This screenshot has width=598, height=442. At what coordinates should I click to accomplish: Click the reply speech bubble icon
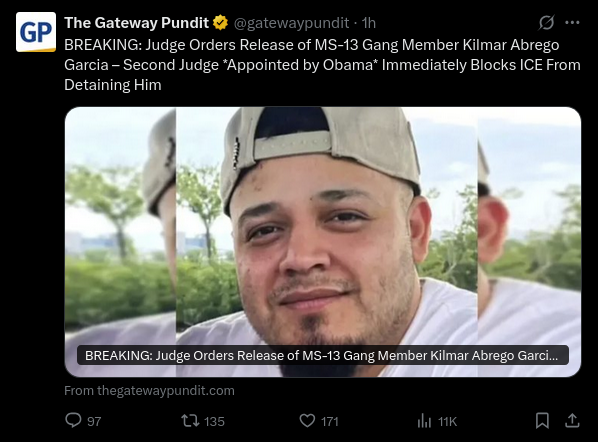coord(73,420)
